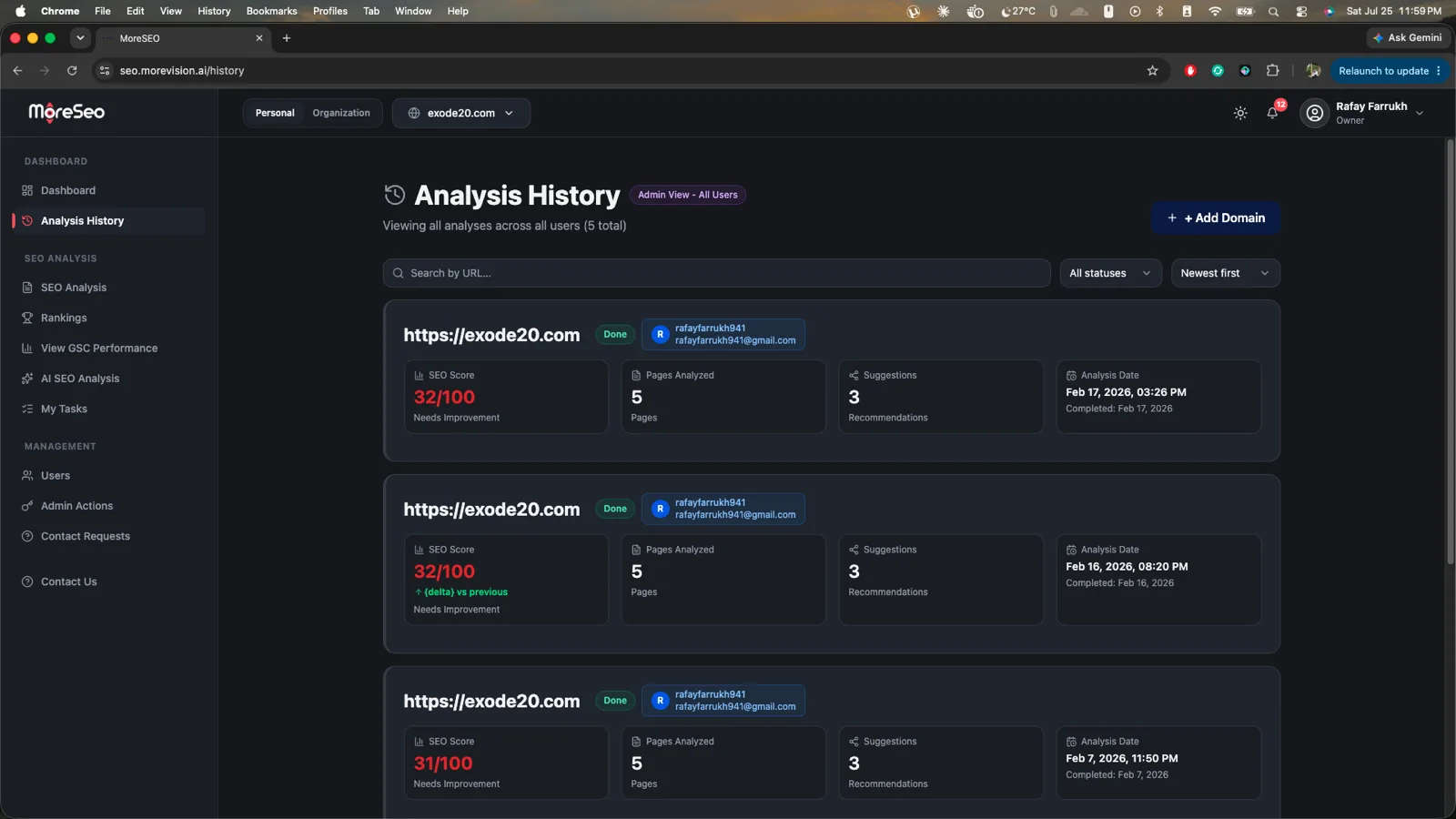Click the AI SEO Analysis sparkle icon
Image resolution: width=1456 pixels, height=819 pixels.
(27, 379)
